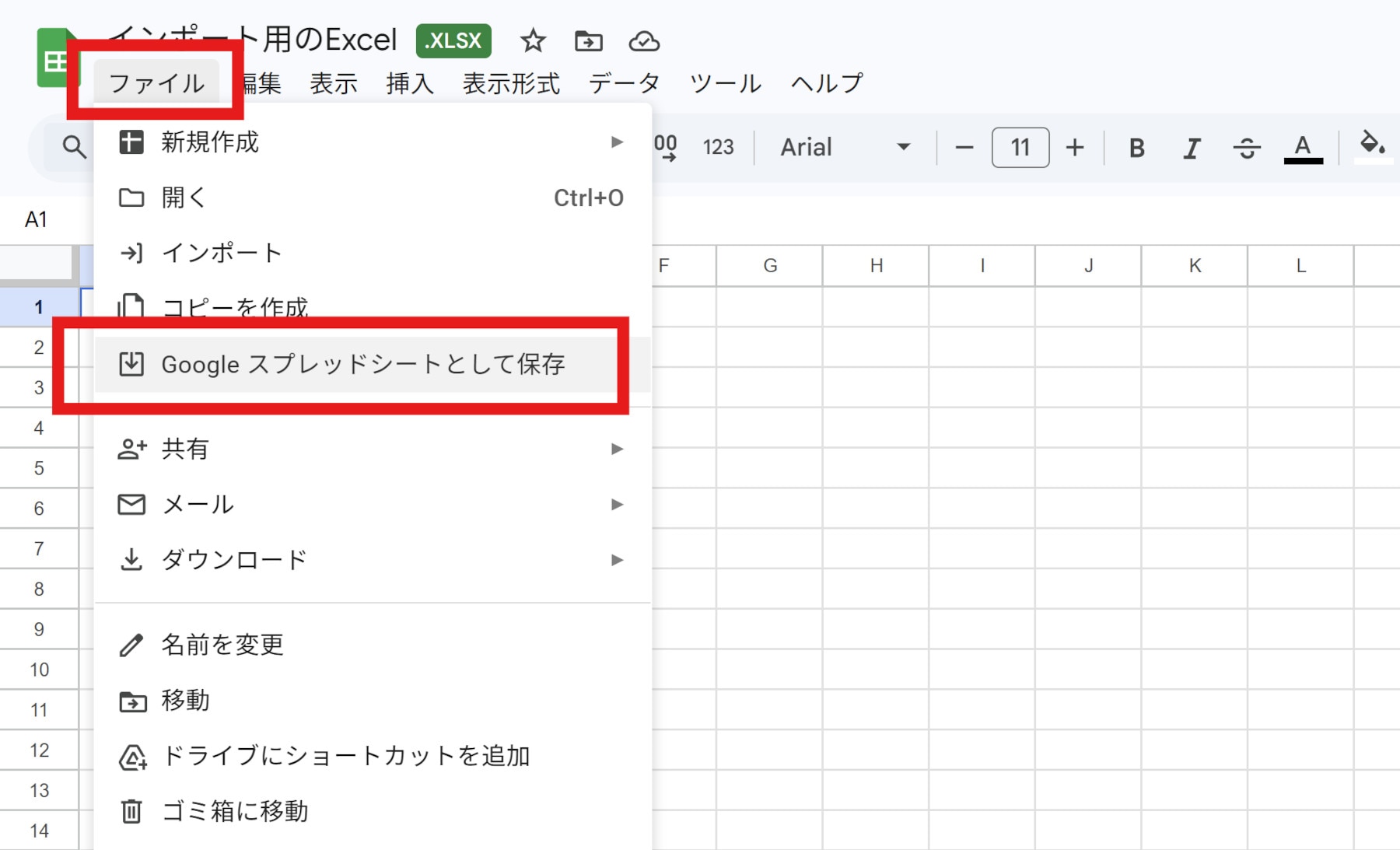Click the move-to-folder icon beside the title
Image resolution: width=1400 pixels, height=850 pixels.
click(588, 40)
